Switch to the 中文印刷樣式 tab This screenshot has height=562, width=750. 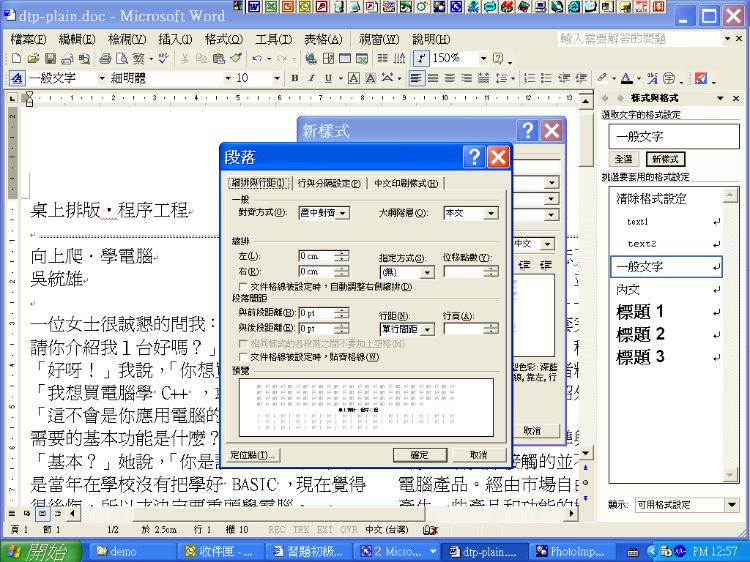coord(406,183)
